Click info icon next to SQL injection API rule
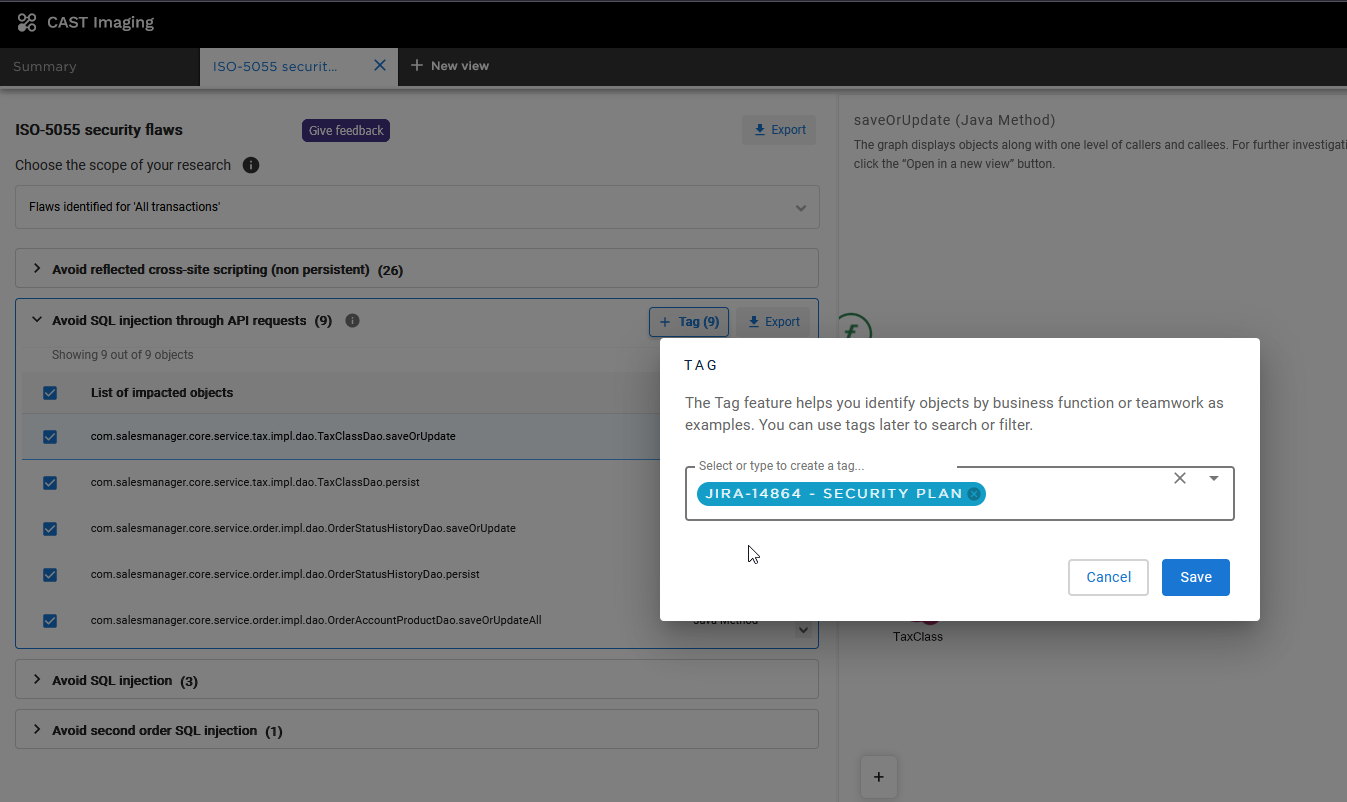The height and width of the screenshot is (802, 1347). pyautogui.click(x=352, y=321)
